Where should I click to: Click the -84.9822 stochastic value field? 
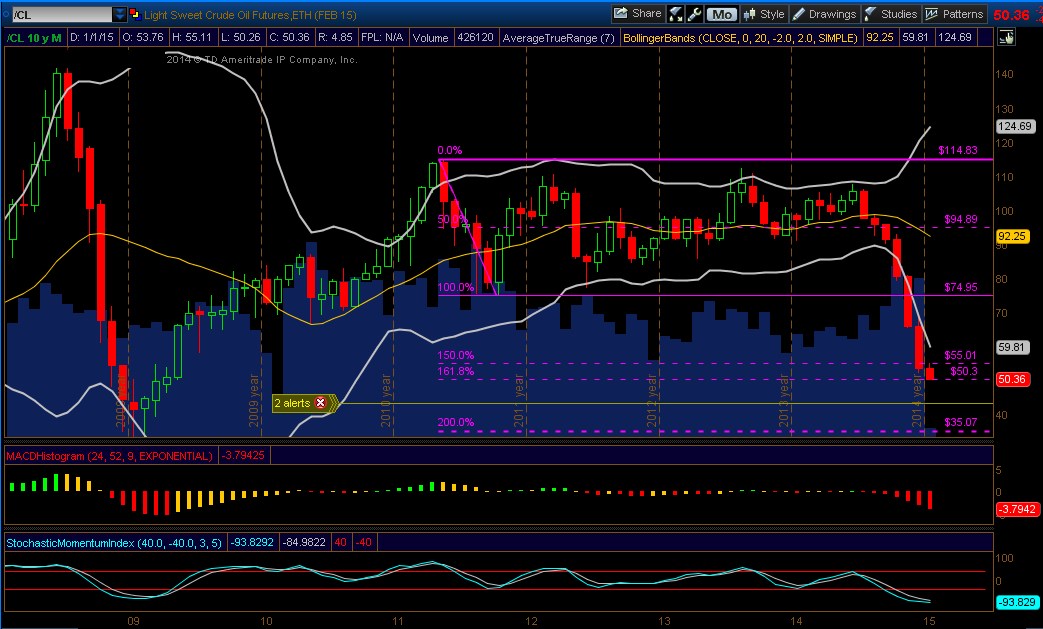point(304,542)
